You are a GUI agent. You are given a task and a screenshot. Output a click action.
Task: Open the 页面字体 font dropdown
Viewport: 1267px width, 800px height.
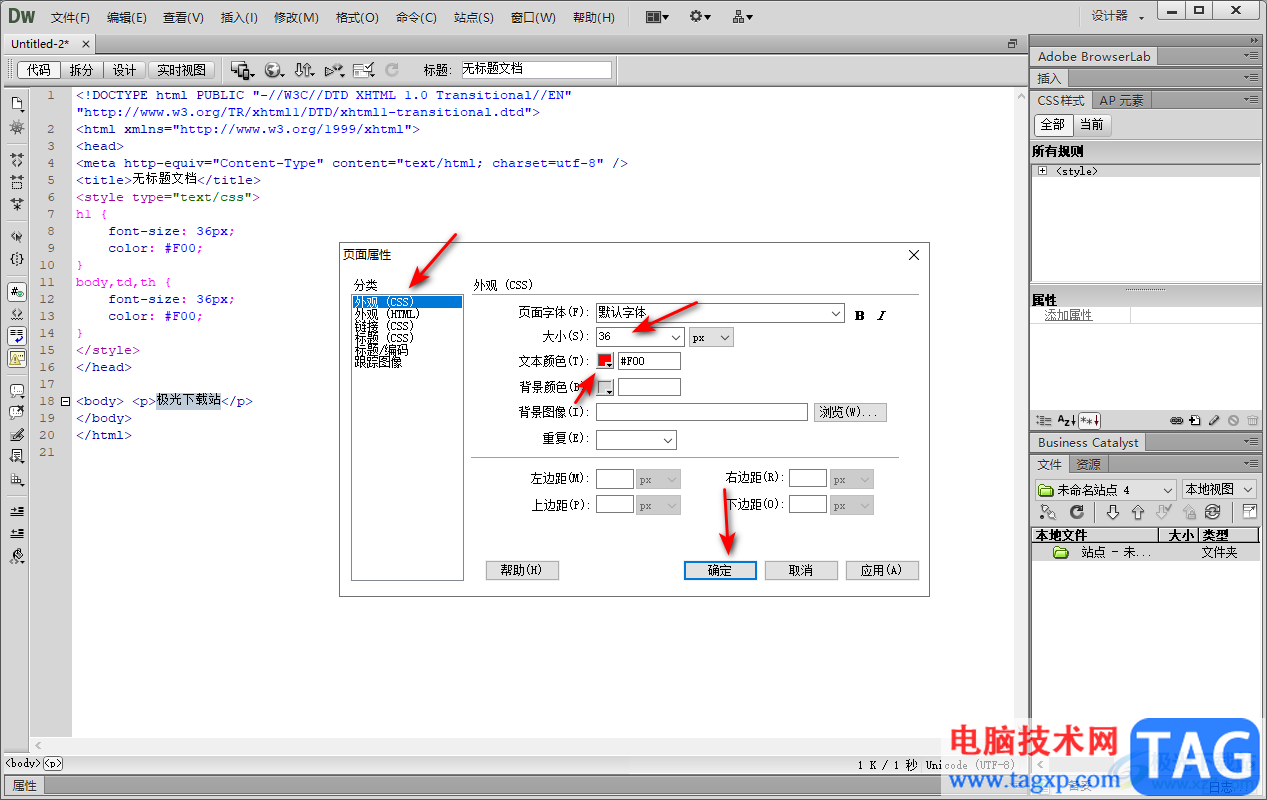pos(720,313)
